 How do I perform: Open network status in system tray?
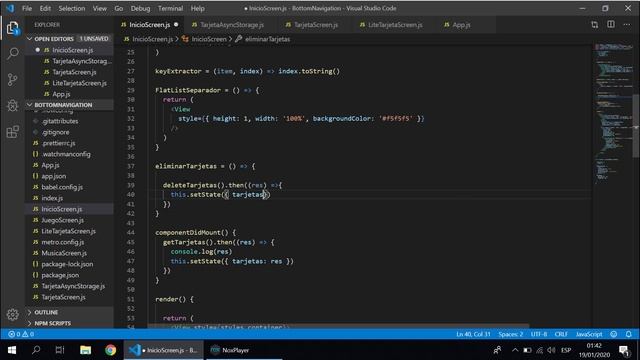540,350
